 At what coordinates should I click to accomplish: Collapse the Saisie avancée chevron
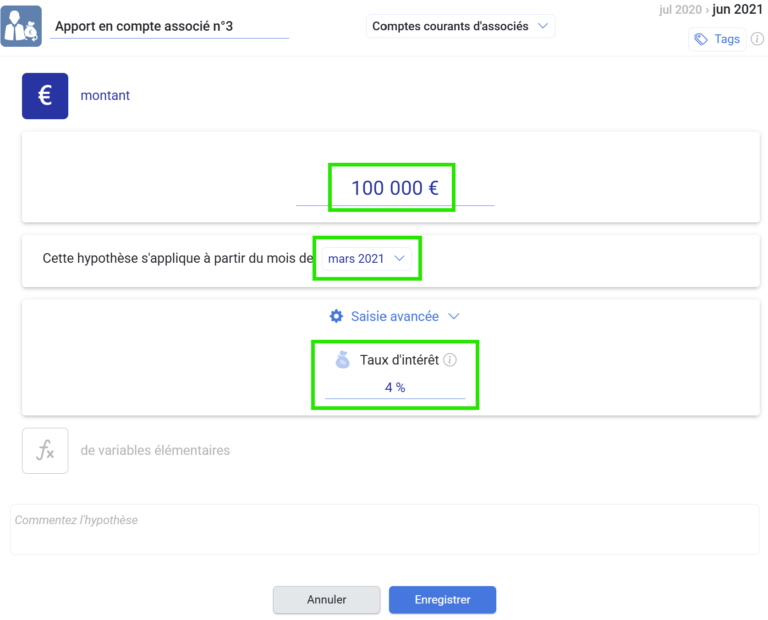[x=453, y=316]
